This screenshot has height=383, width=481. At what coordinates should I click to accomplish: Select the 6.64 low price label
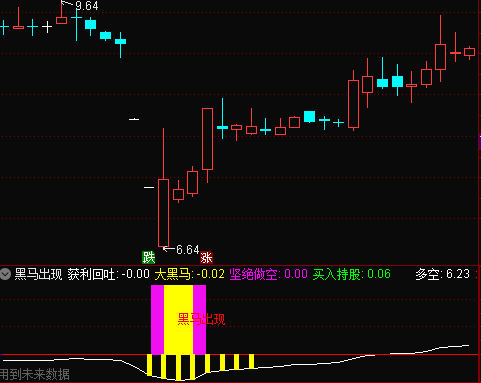pyautogui.click(x=187, y=250)
